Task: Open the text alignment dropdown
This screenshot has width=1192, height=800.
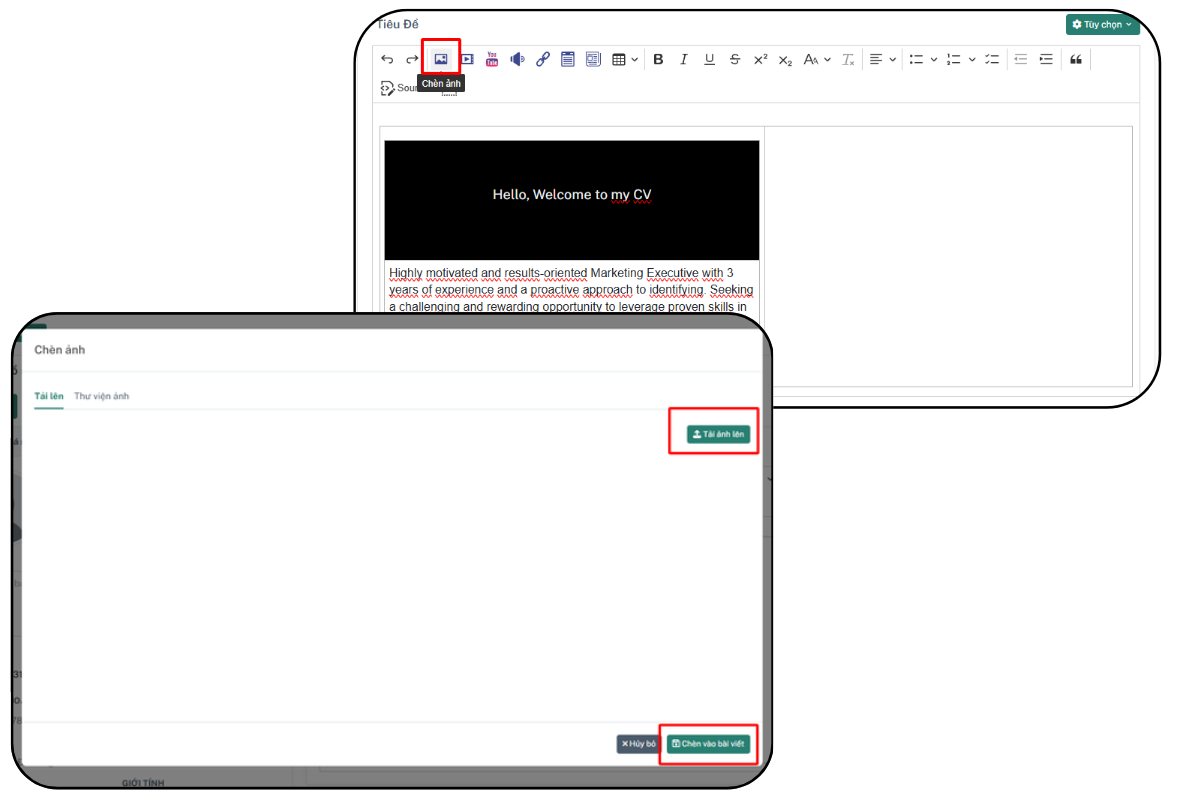Action: [x=883, y=59]
